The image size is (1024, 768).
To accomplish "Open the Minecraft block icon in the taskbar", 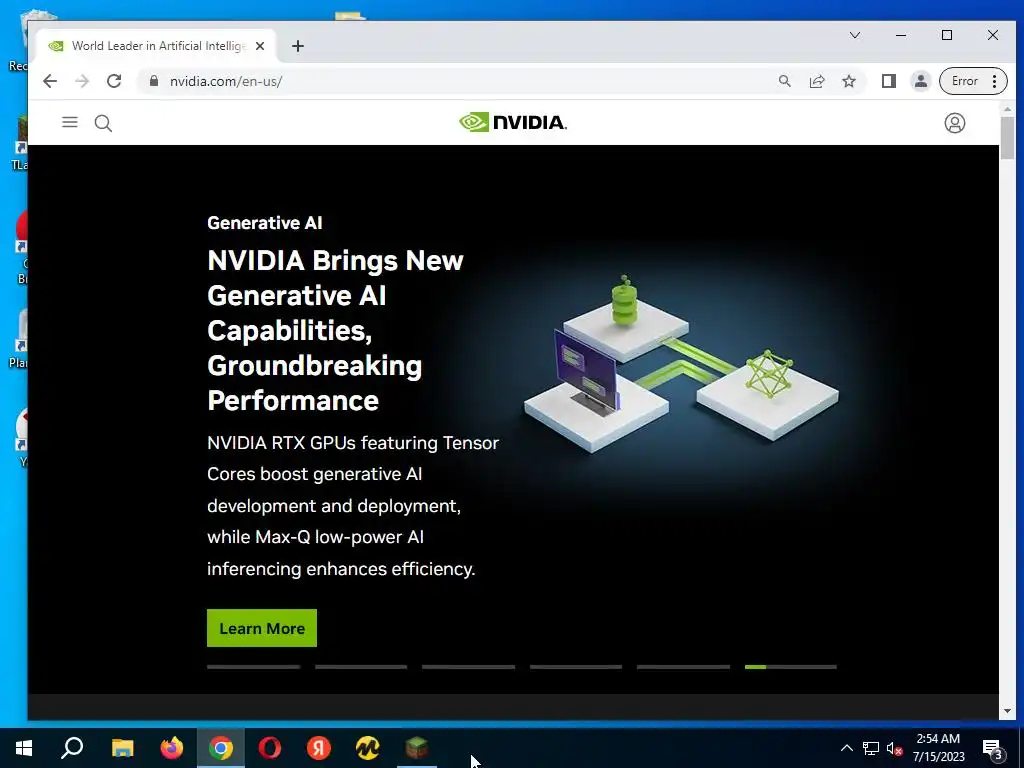I will pos(417,748).
